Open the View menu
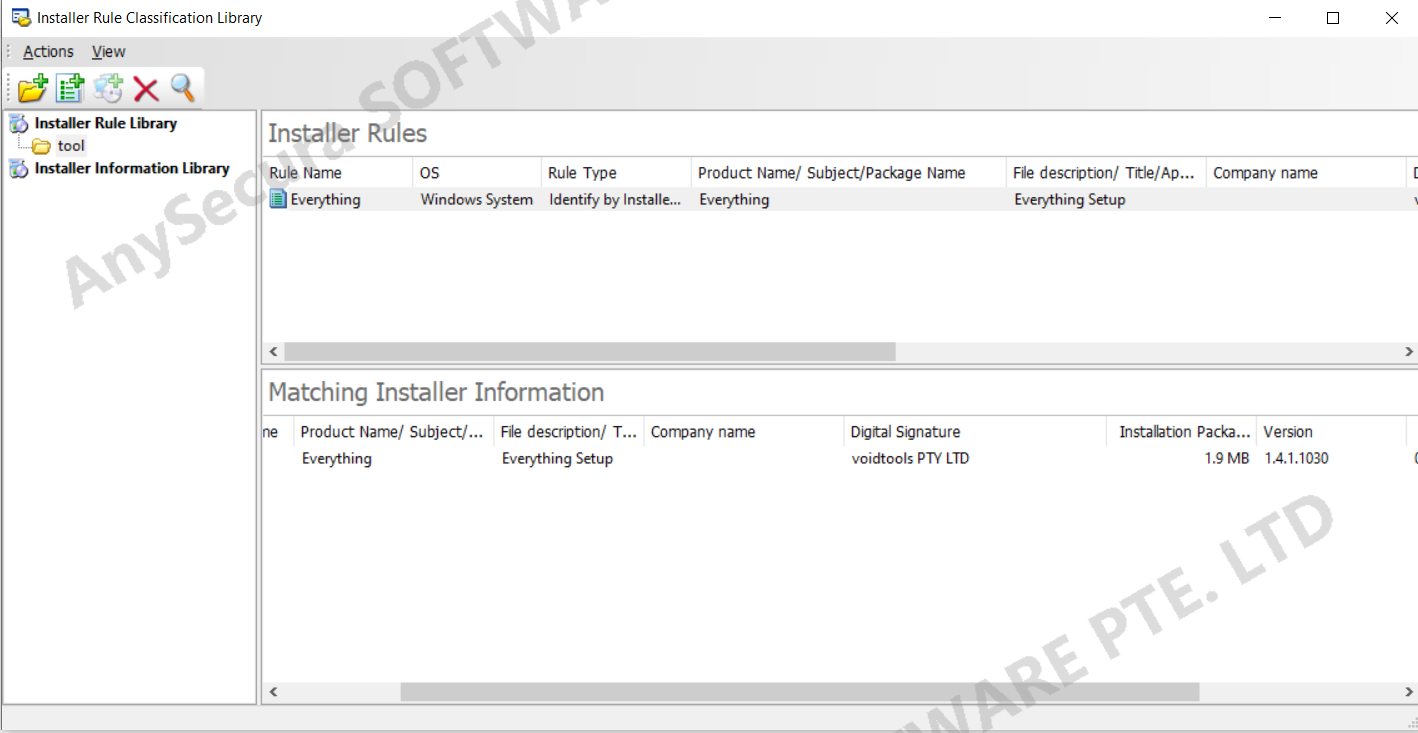The width and height of the screenshot is (1418, 733). [108, 52]
